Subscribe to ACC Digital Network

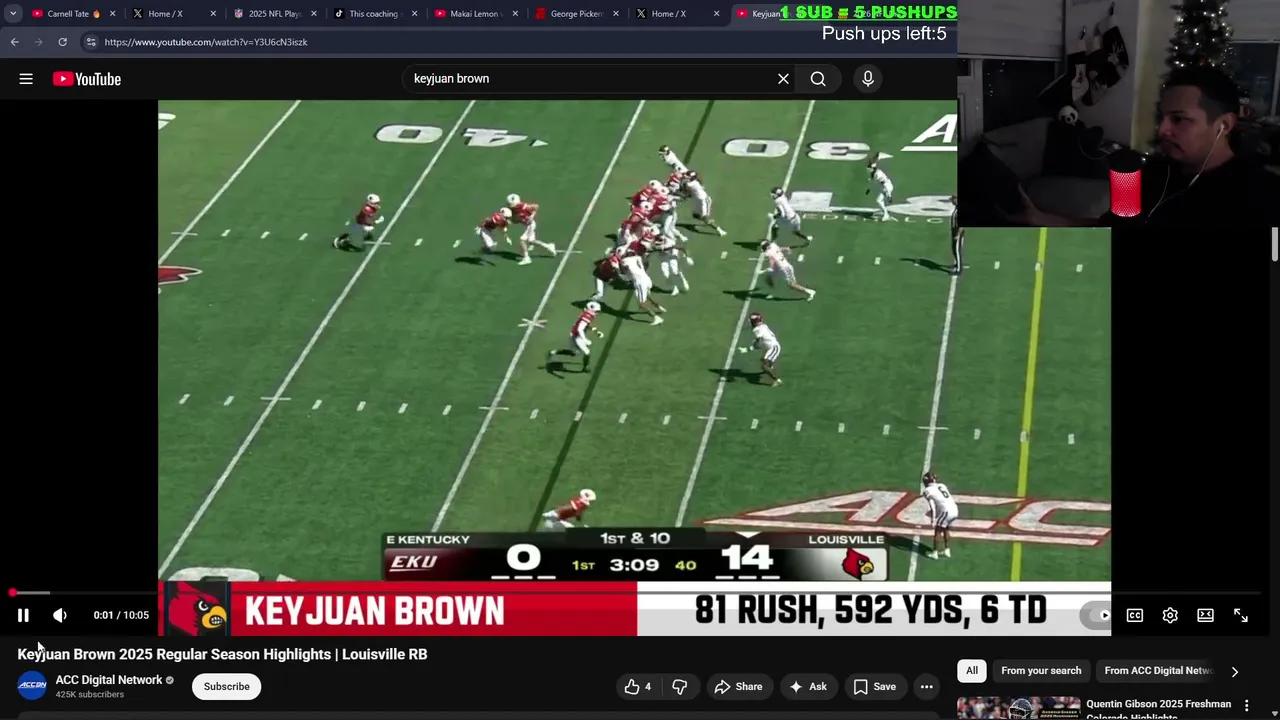pyautogui.click(x=227, y=686)
